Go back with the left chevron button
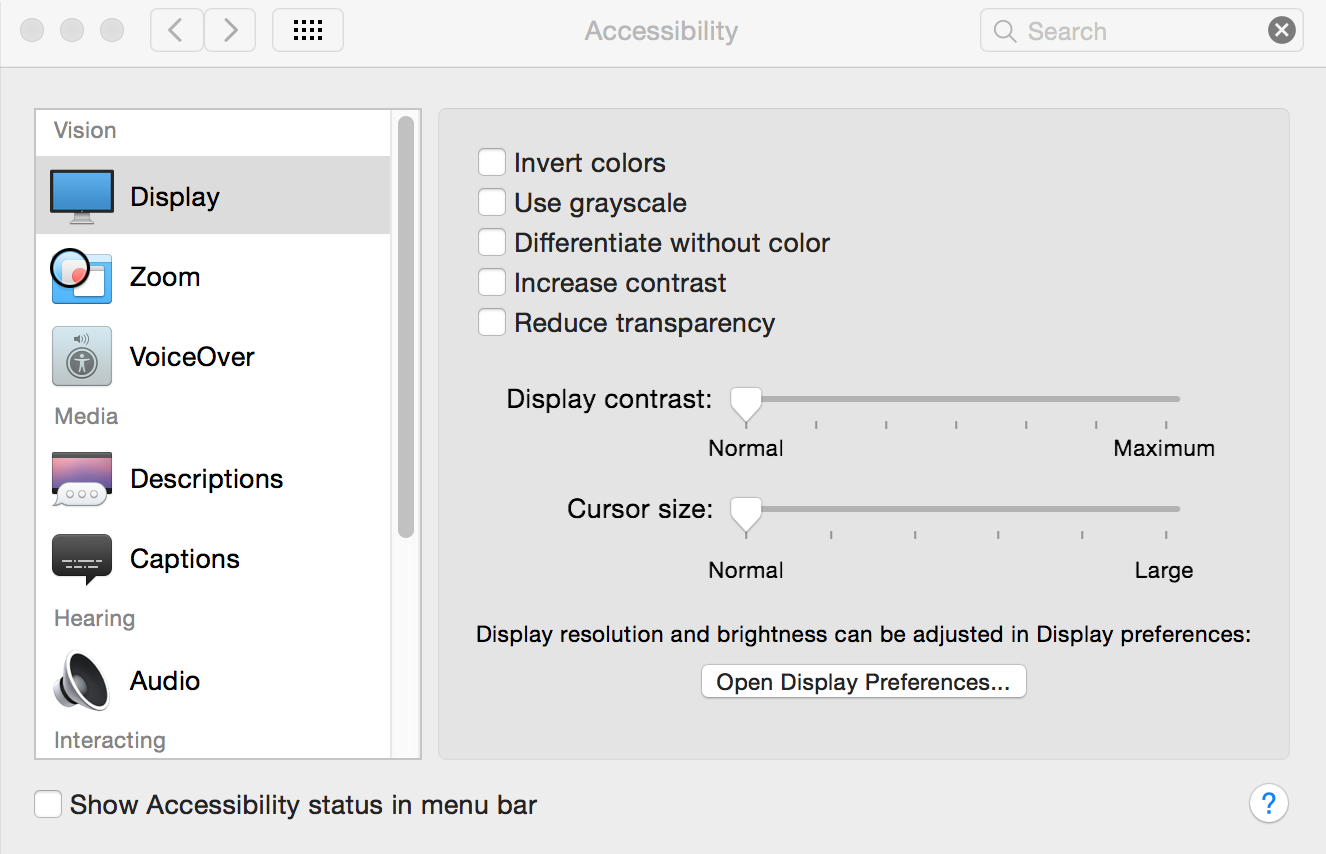Screen dimensions: 1326x854 point(176,31)
